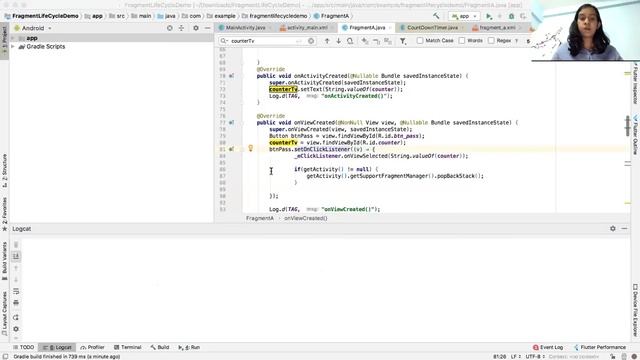Click the lightbulb quick-fix icon at line 81
This screenshot has width=640, height=360.
[x=251, y=149]
